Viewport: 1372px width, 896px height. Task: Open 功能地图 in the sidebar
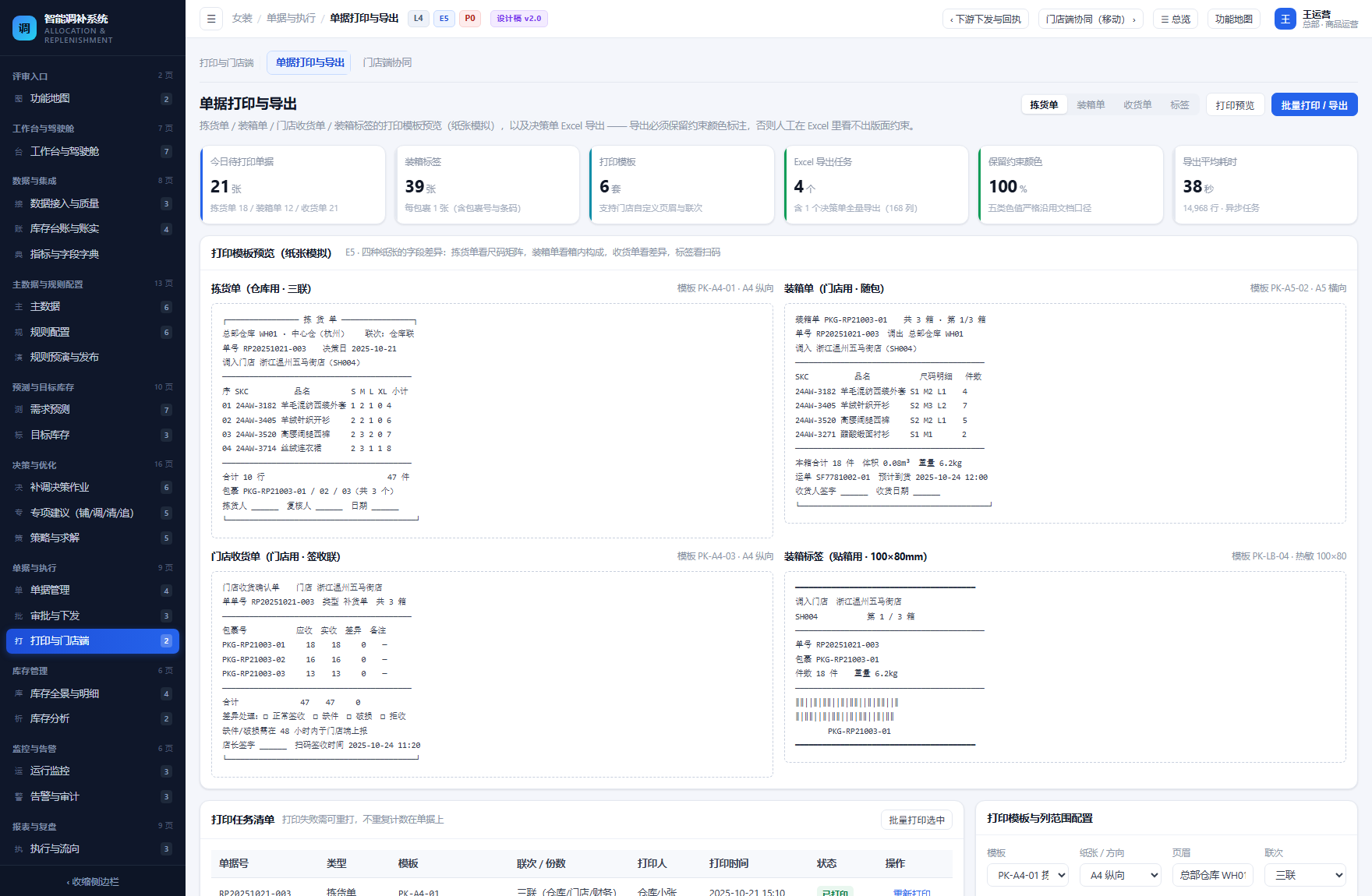[93, 99]
